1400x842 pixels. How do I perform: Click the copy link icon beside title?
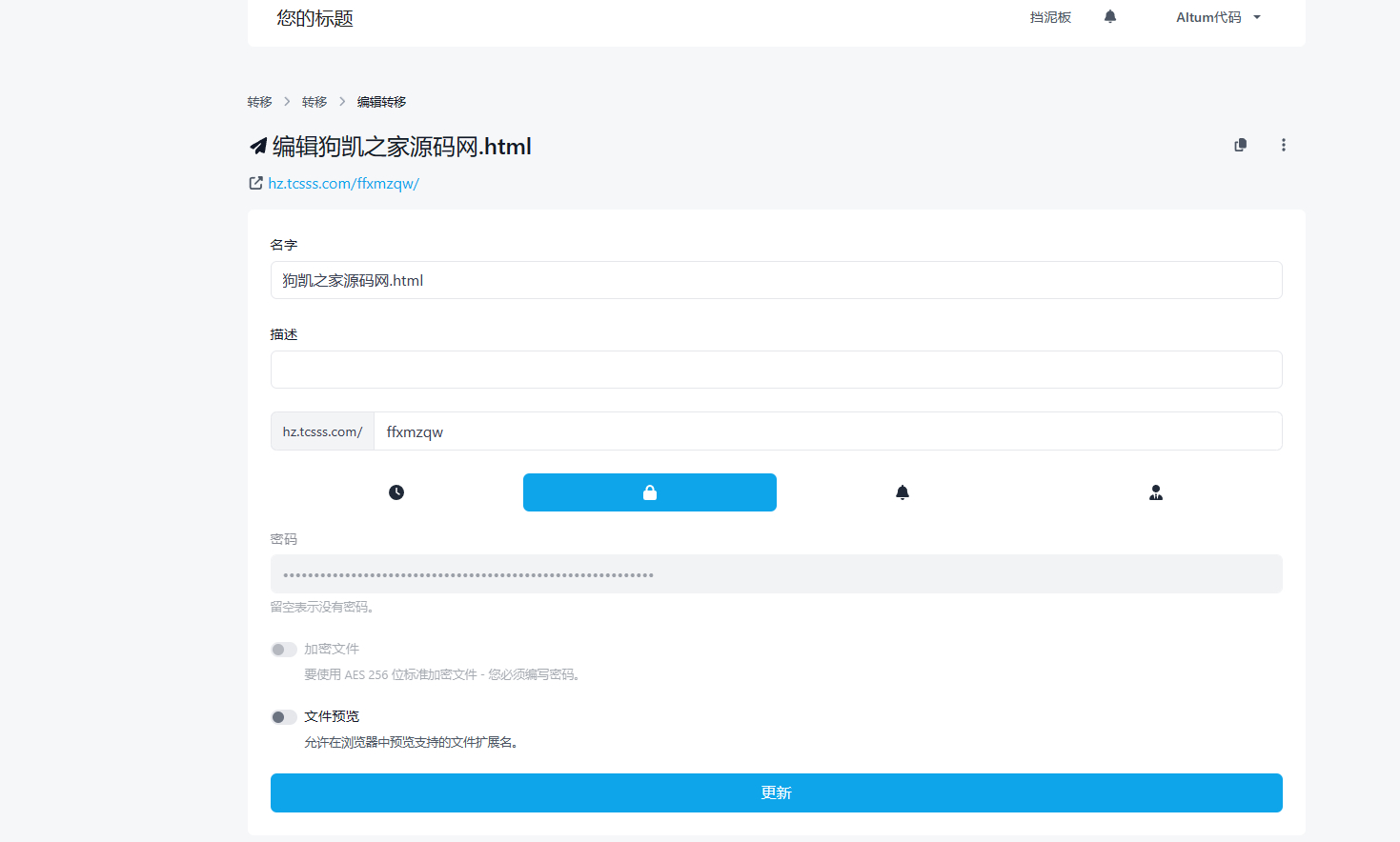point(1240,145)
